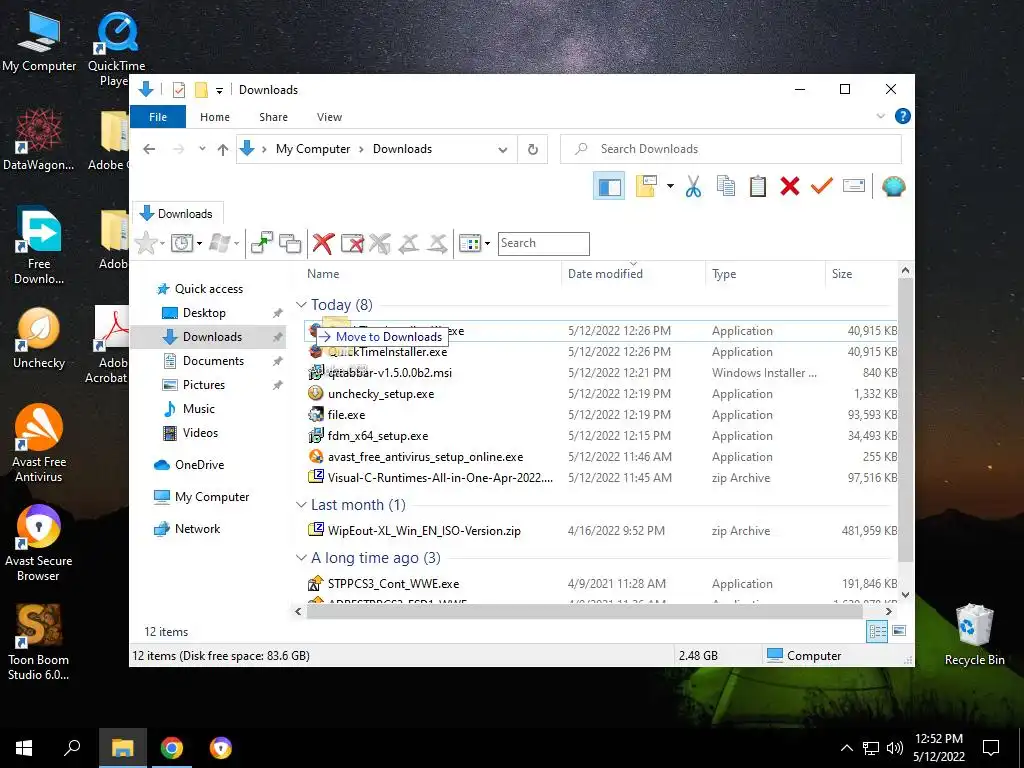1024x768 pixels.
Task: Open dropdown arrow beside Recently Closed clock
Action: coord(199,244)
